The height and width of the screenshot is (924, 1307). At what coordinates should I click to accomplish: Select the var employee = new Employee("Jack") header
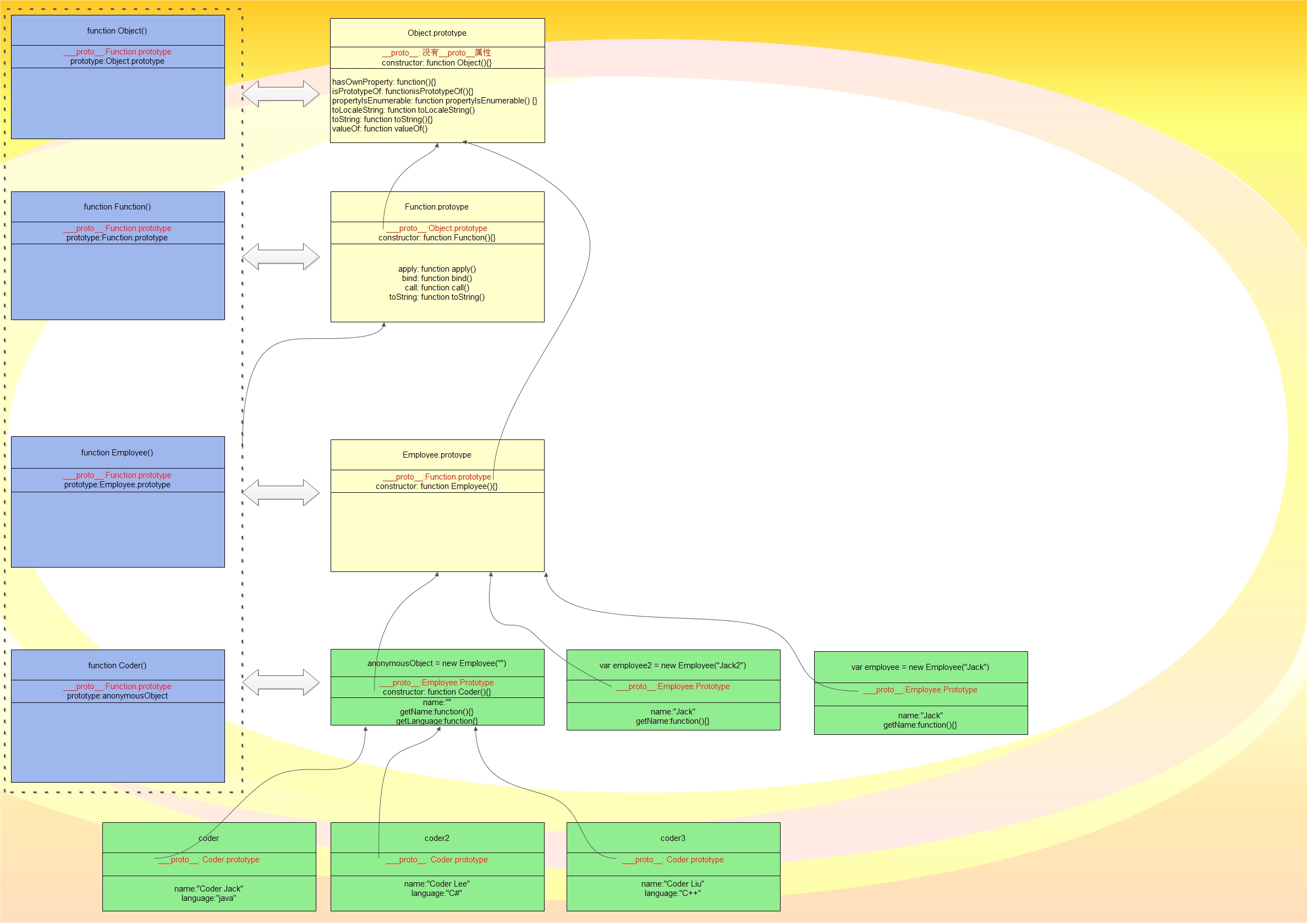pyautogui.click(x=920, y=667)
